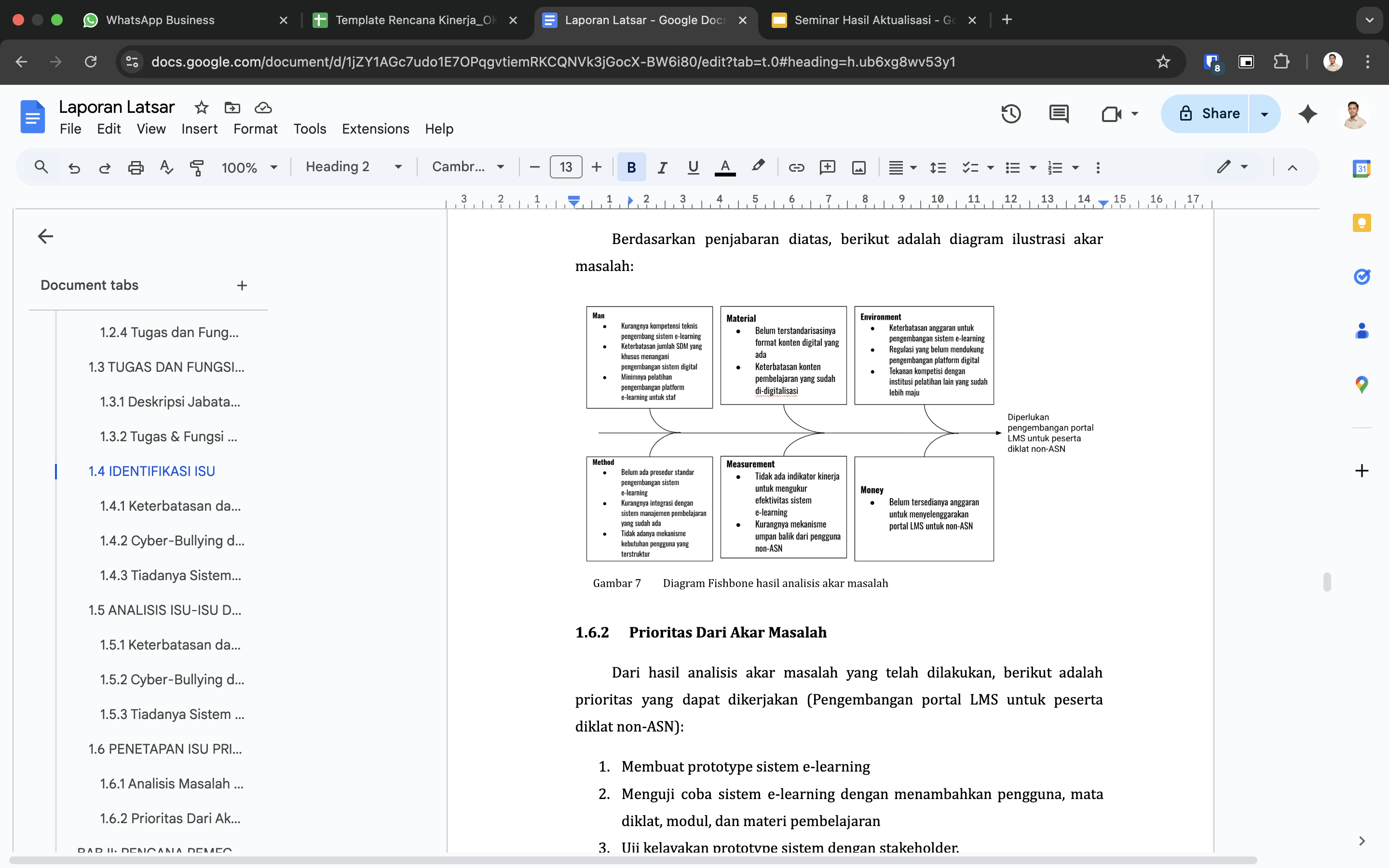Click the paint format roller icon

[x=196, y=167]
